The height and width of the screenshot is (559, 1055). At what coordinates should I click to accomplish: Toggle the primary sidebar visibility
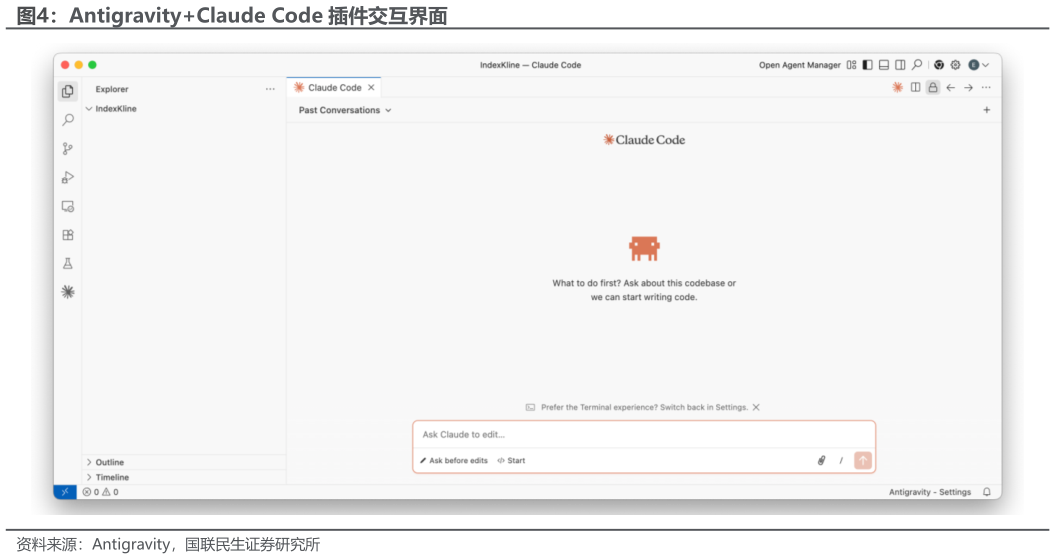click(868, 65)
